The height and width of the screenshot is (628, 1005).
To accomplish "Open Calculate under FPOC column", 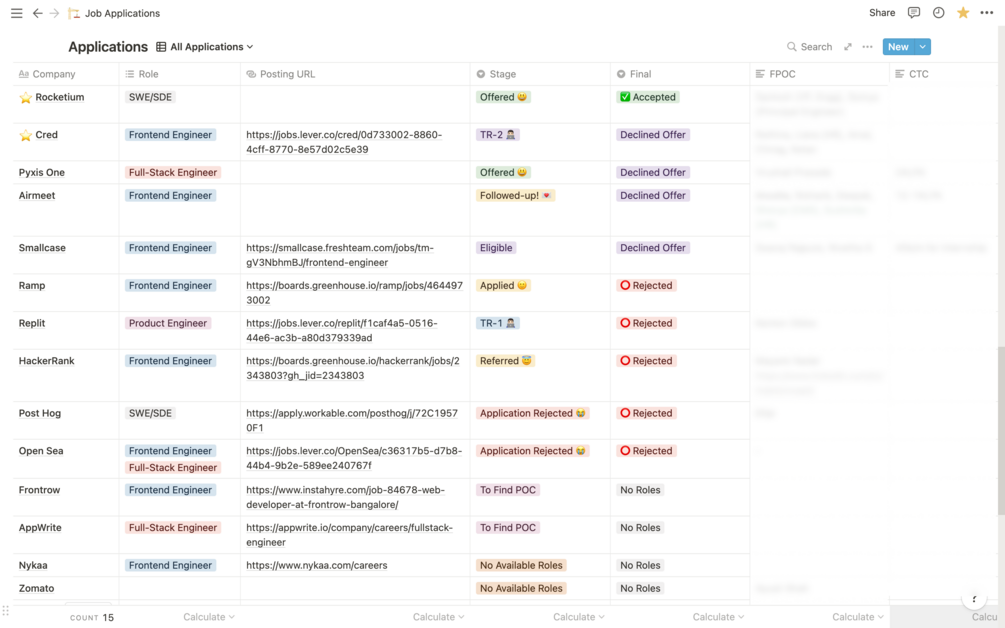I will (858, 617).
